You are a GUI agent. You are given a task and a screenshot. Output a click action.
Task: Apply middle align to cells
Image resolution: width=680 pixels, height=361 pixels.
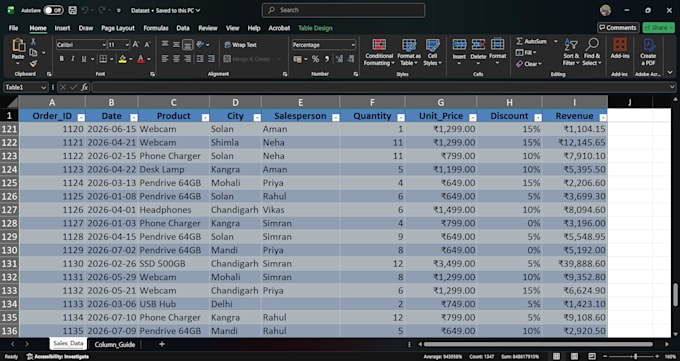176,45
